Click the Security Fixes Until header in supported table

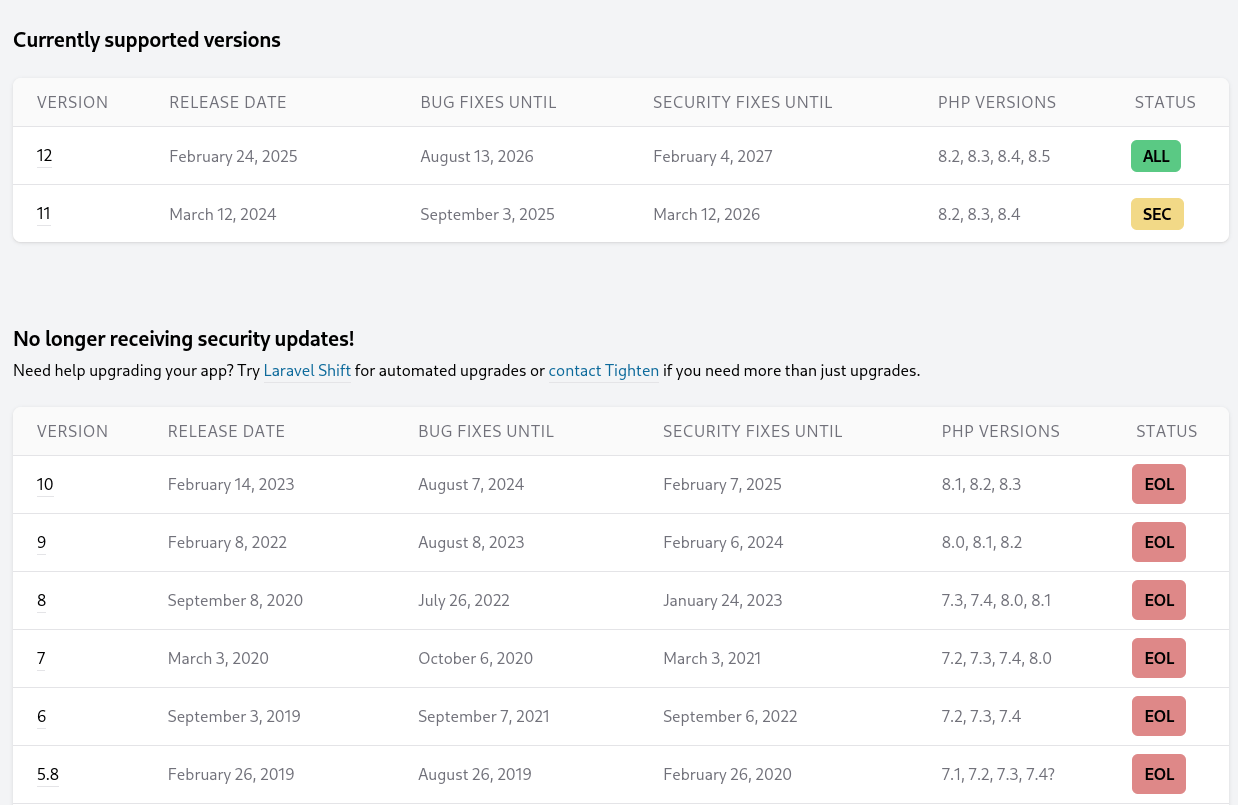coord(742,102)
